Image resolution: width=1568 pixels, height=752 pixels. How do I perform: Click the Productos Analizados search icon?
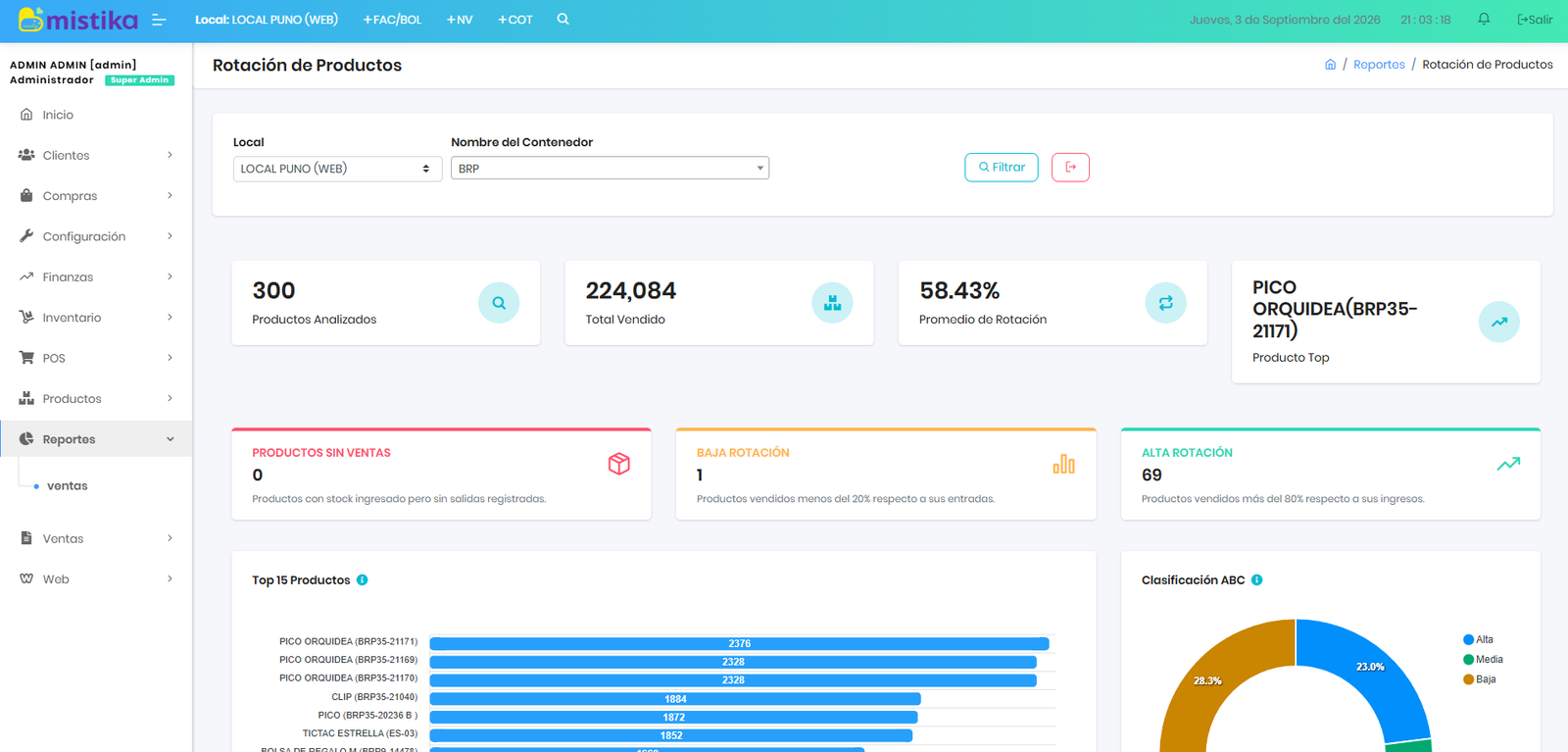[x=499, y=303]
